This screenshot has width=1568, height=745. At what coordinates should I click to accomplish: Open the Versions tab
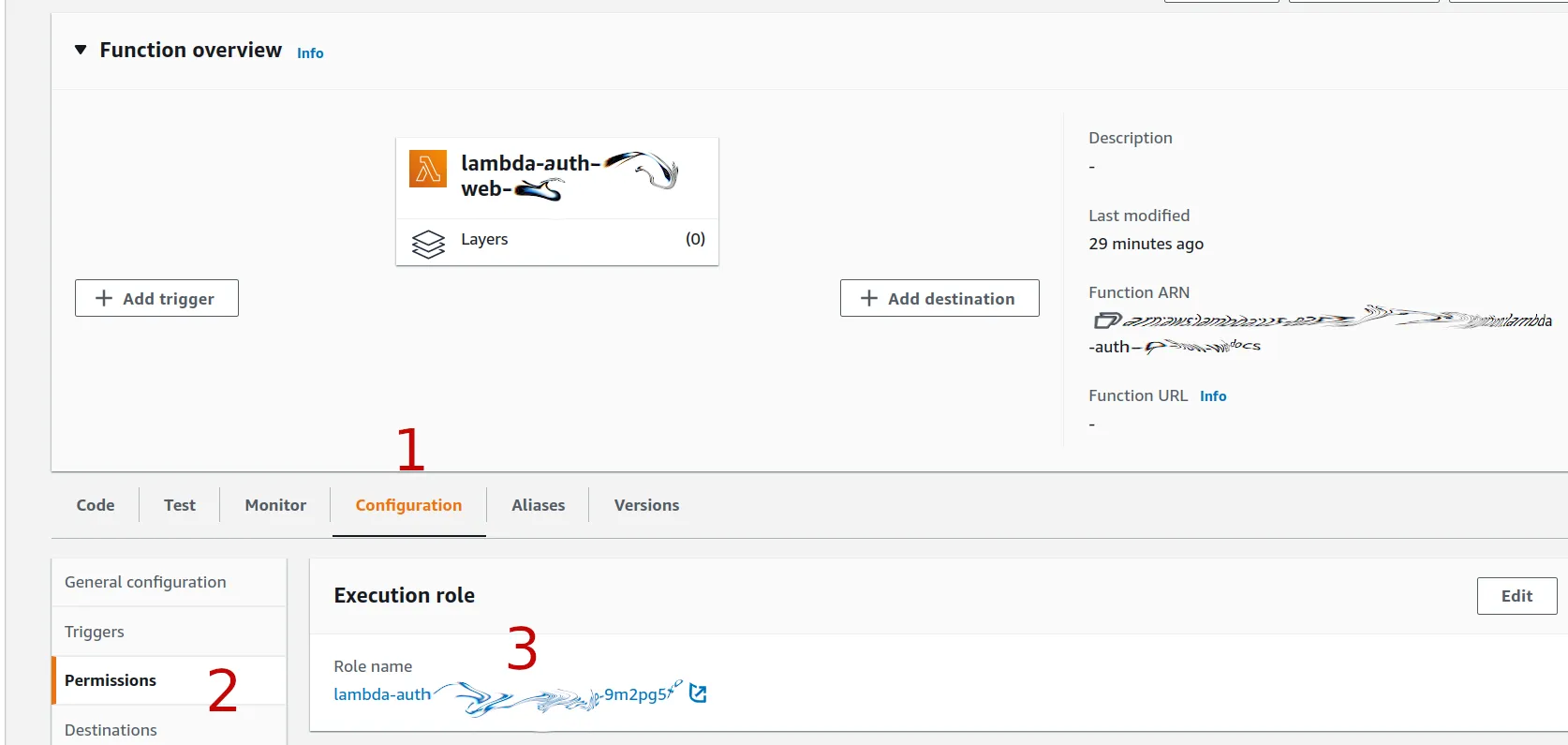coord(646,505)
